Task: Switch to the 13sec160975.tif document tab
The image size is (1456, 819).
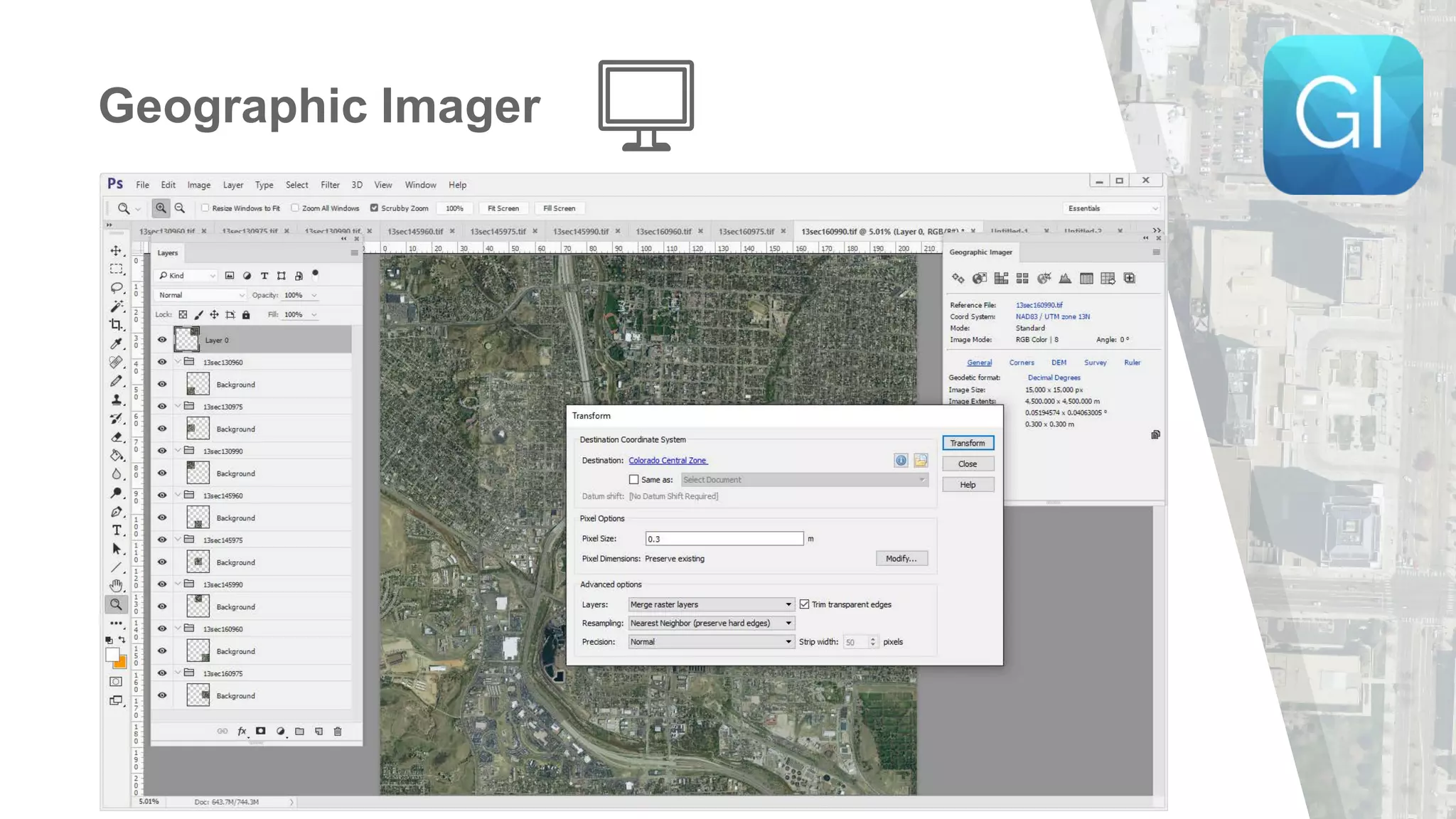Action: [746, 231]
